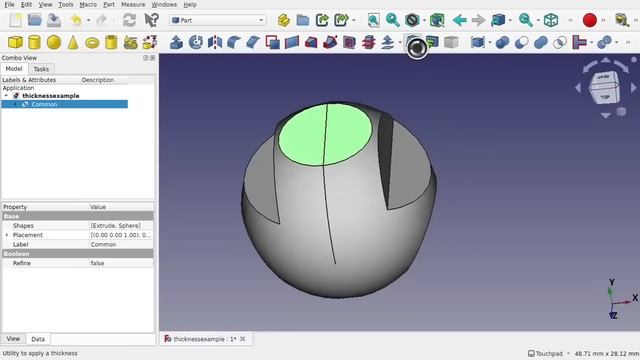This screenshot has height=360, width=640.
Task: Switch to the Model tab
Action: click(x=14, y=69)
